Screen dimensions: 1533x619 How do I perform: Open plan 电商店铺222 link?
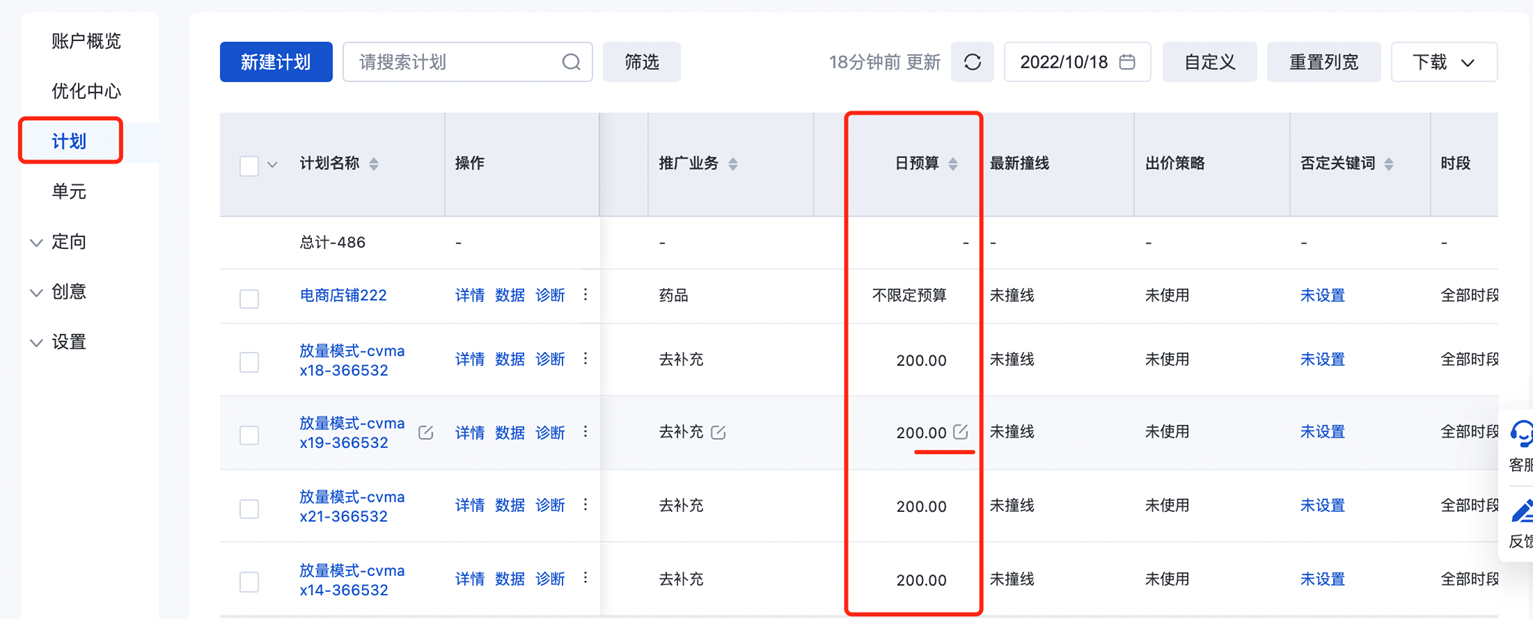click(x=343, y=295)
